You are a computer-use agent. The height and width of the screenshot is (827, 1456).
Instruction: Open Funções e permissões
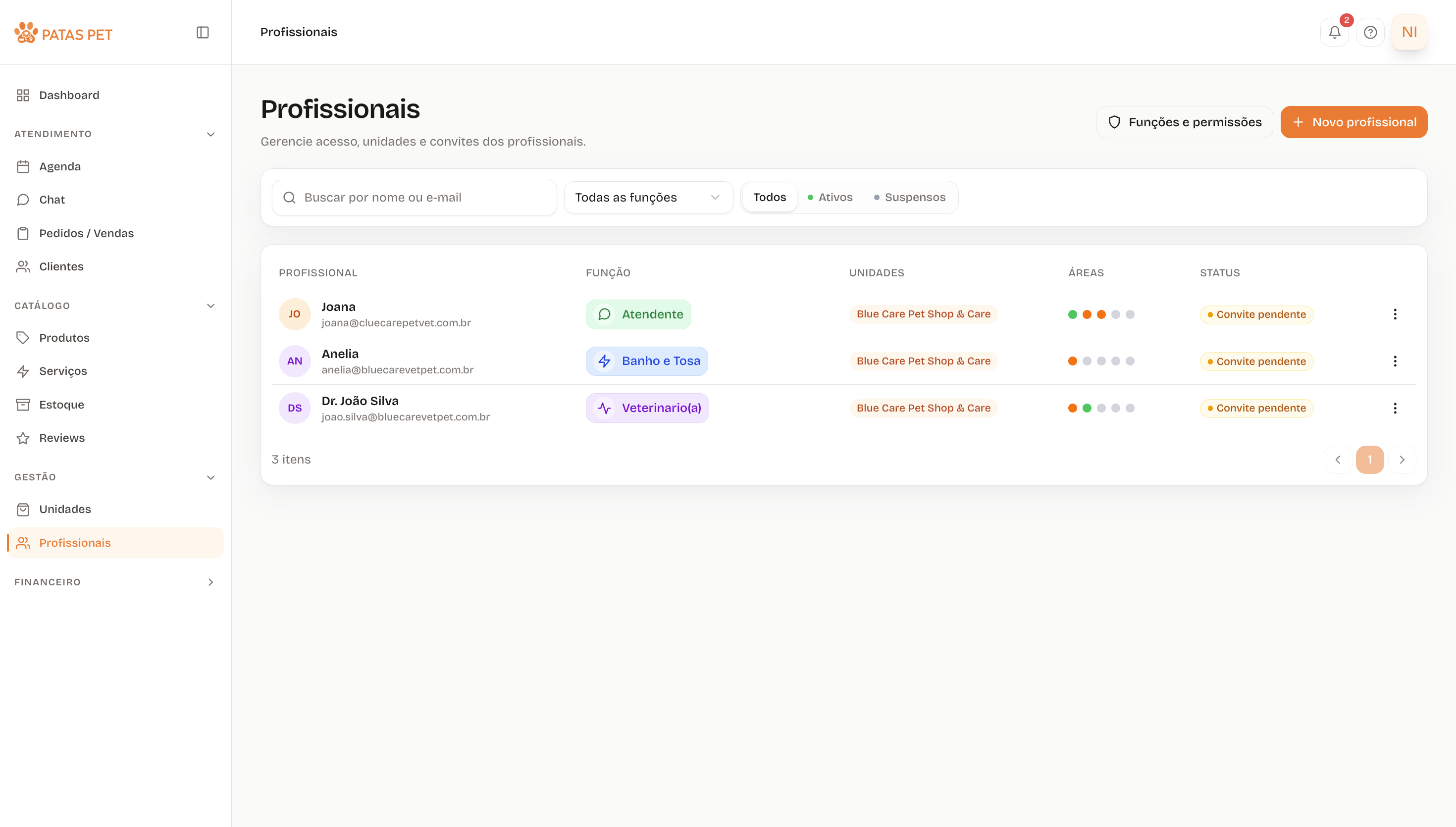point(1184,122)
